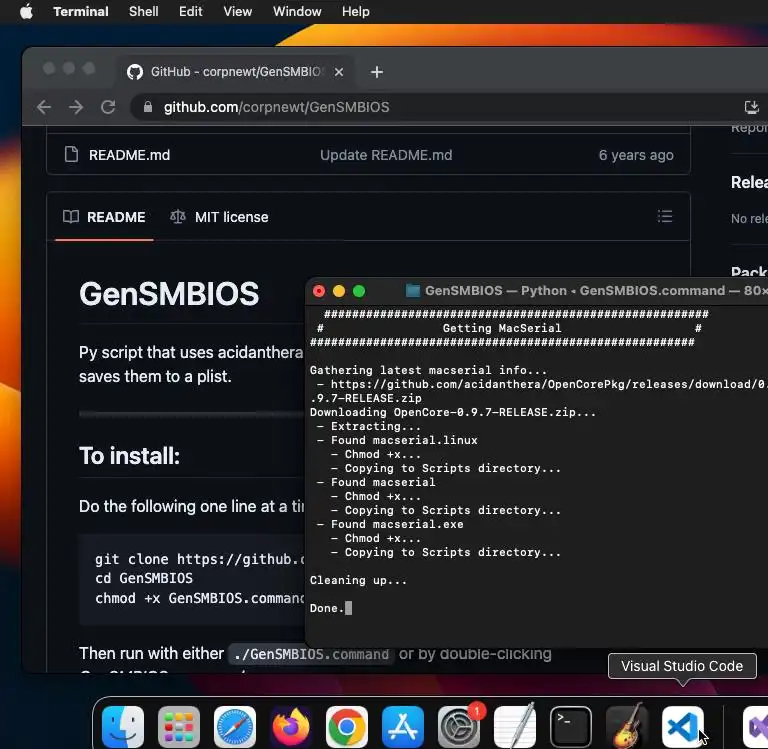Click the Found macserial.linux line

click(x=404, y=440)
